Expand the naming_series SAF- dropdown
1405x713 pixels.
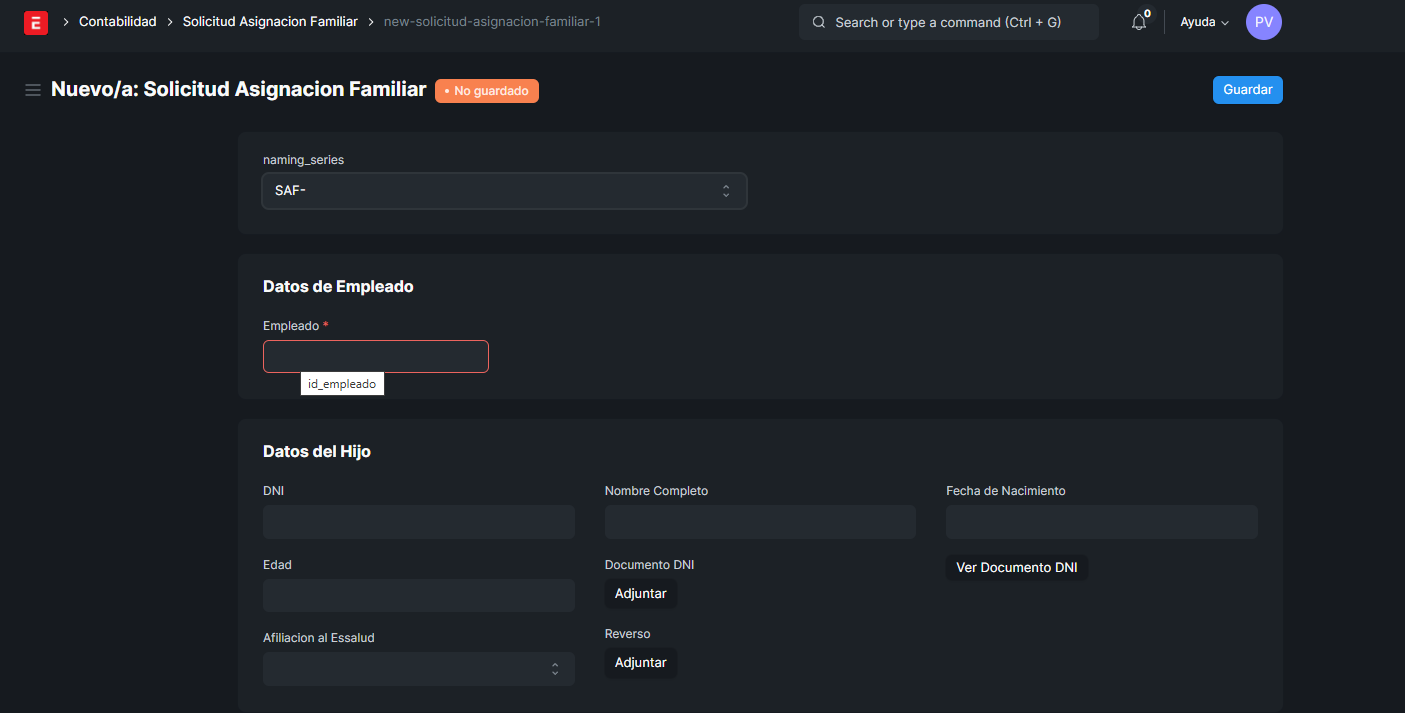click(504, 191)
